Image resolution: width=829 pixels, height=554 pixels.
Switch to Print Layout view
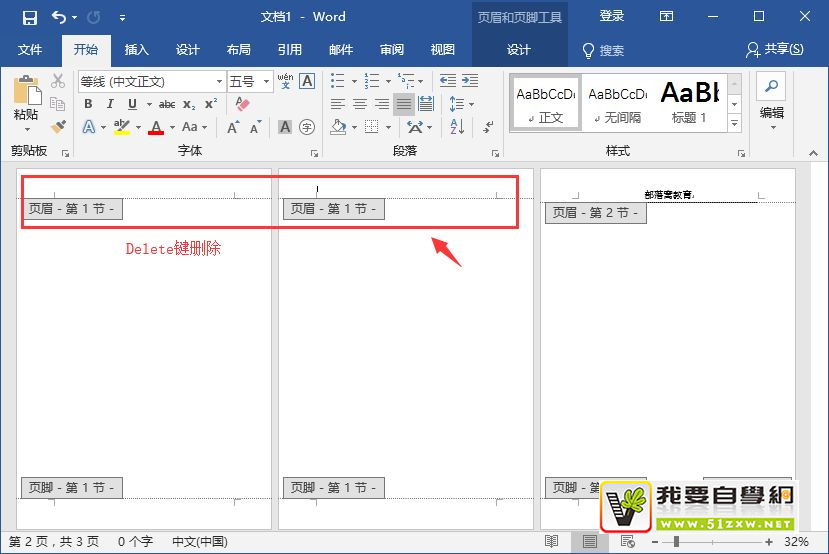tap(589, 541)
